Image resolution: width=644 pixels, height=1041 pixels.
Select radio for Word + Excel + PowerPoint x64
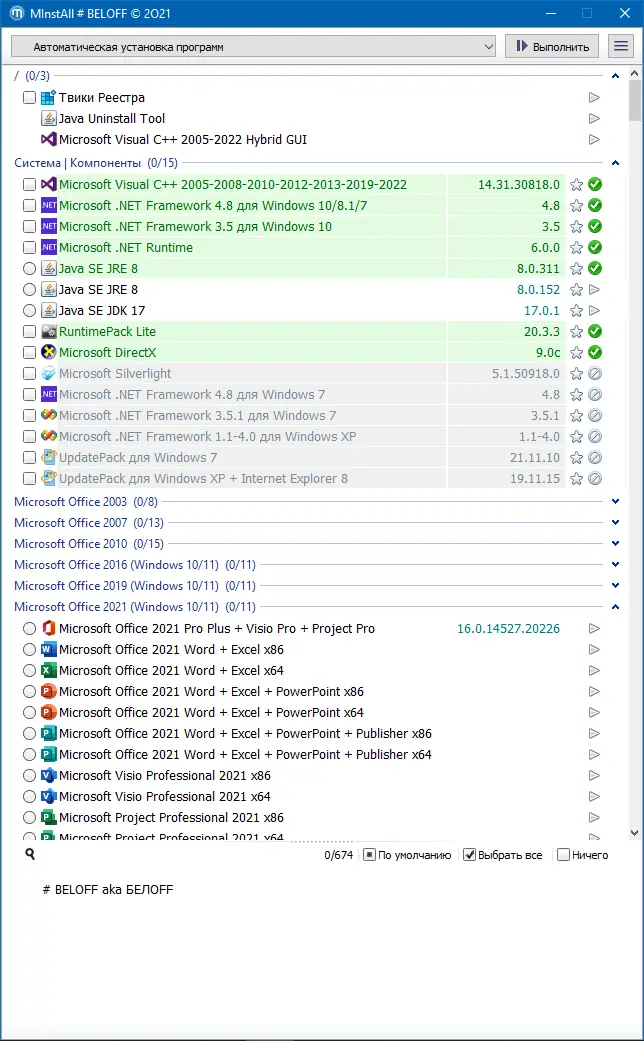(x=29, y=712)
